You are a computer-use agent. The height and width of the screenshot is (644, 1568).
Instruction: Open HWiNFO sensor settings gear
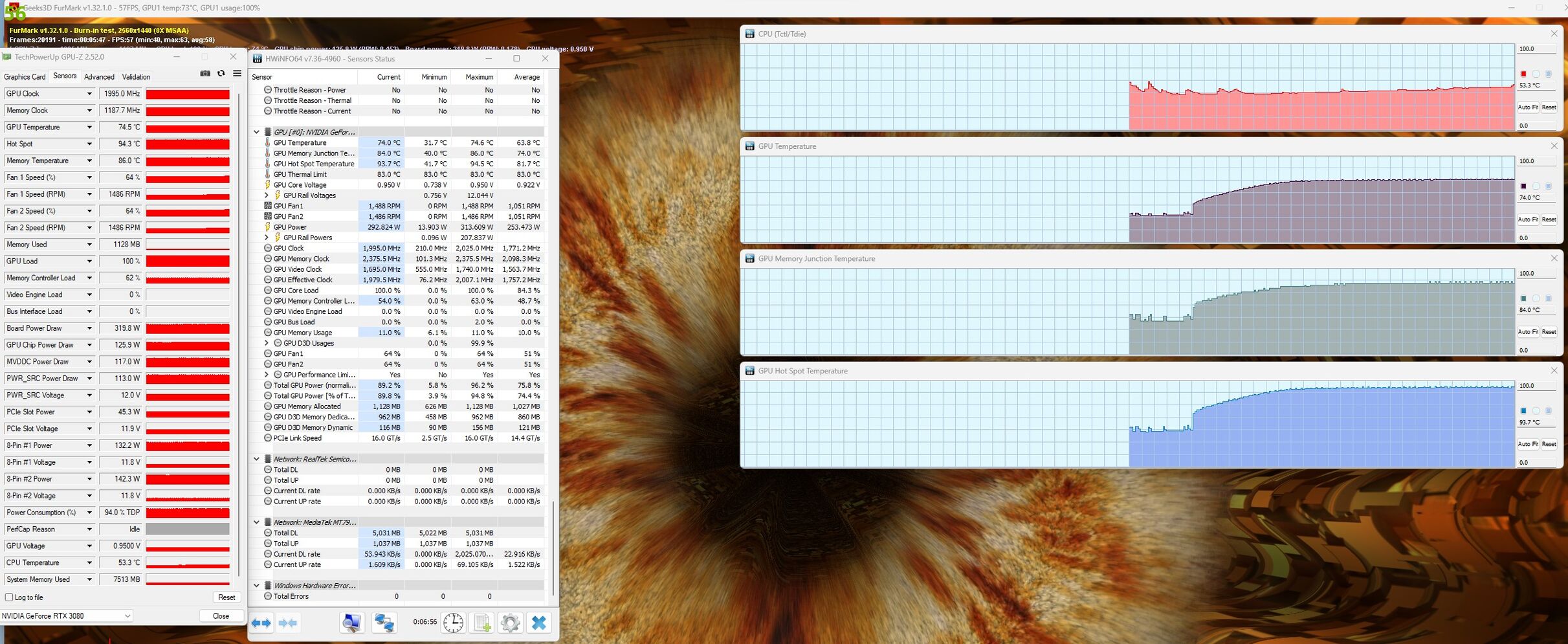click(510, 623)
